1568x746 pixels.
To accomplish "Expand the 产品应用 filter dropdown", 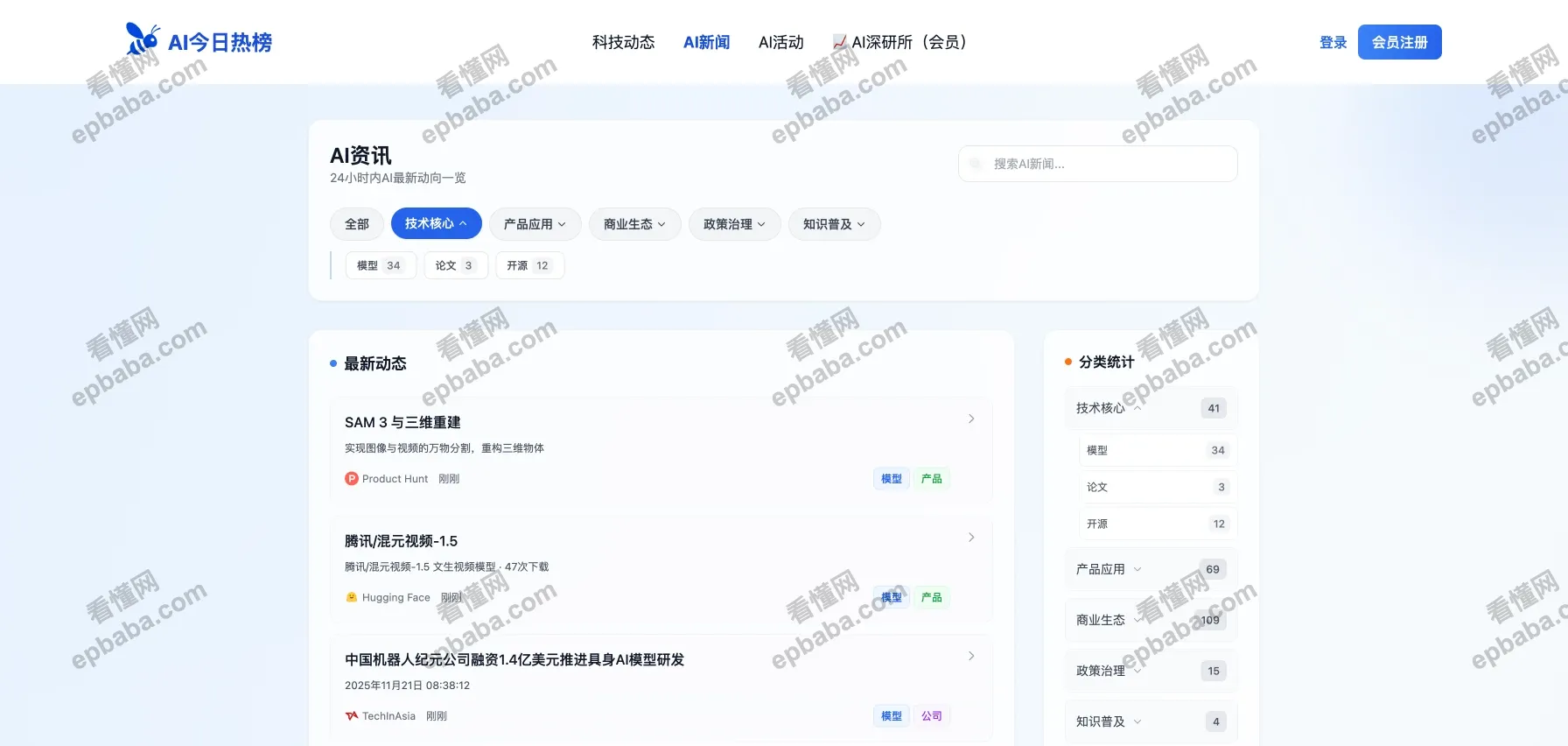I will [x=534, y=224].
